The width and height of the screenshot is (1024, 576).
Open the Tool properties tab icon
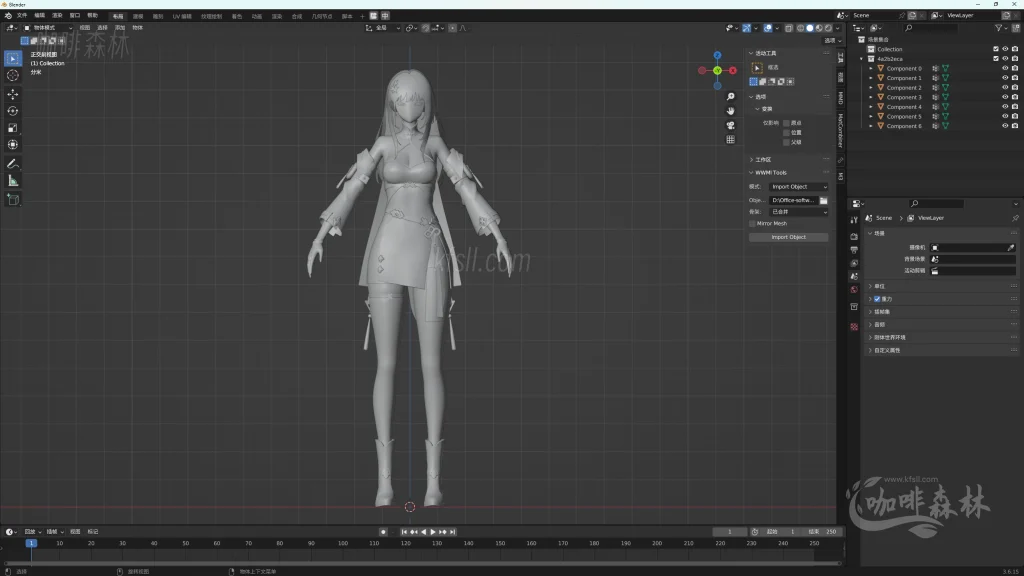coord(854,220)
